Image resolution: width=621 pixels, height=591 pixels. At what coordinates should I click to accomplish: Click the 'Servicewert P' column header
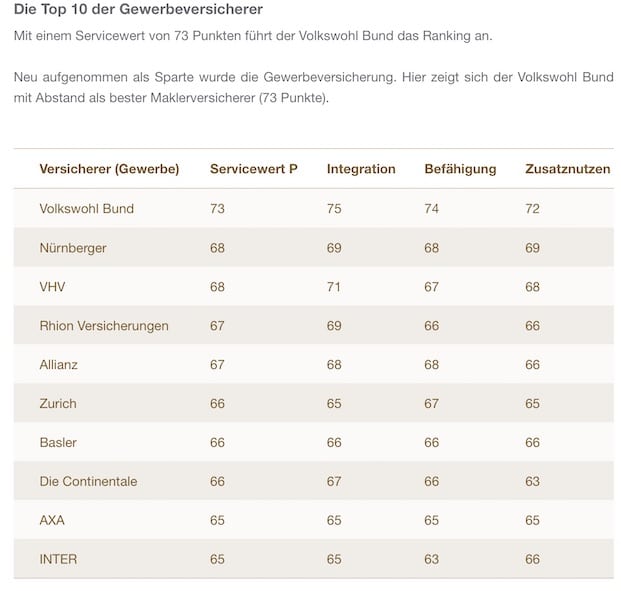254,169
